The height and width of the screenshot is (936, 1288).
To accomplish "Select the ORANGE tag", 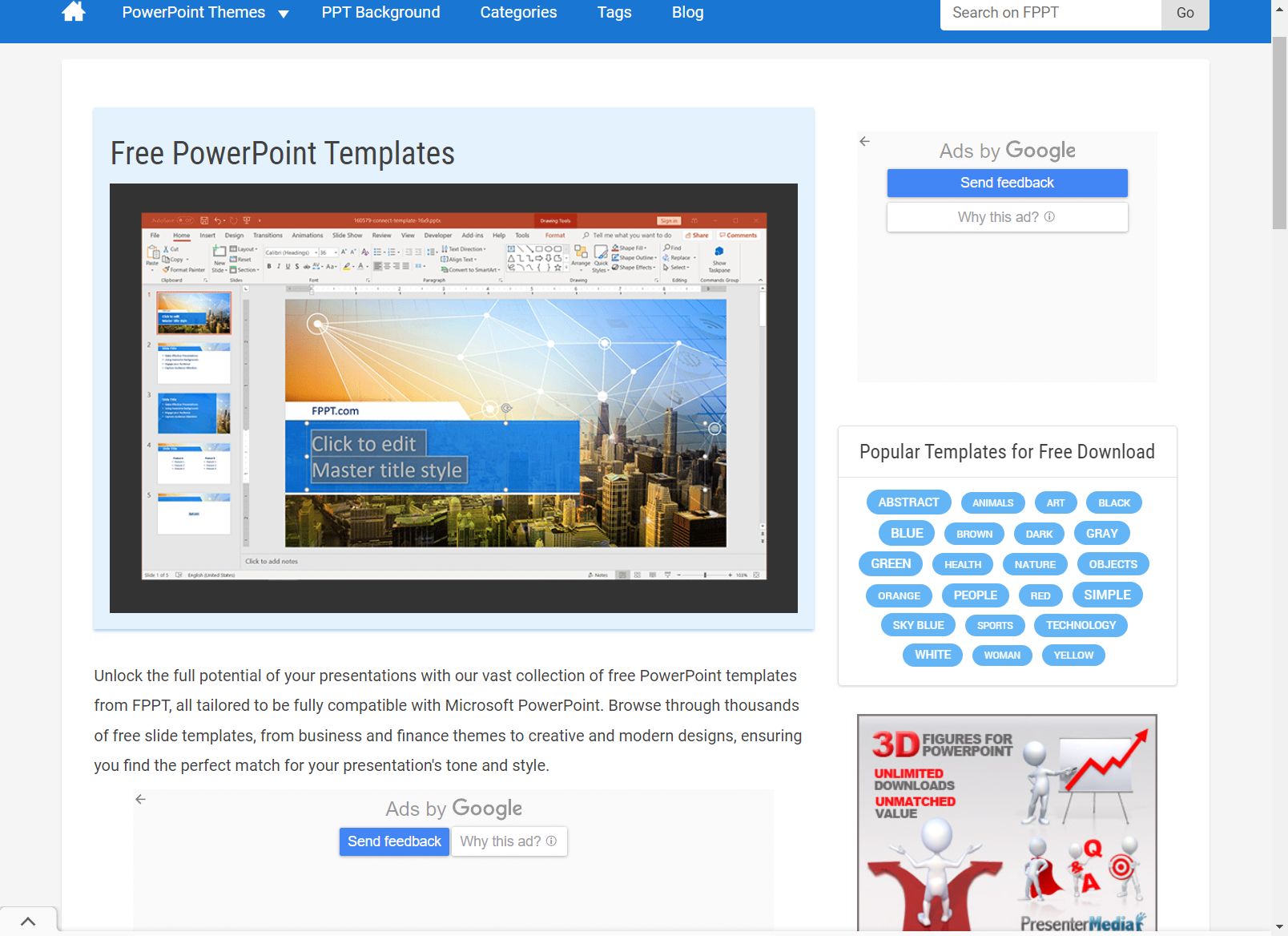I will (899, 596).
